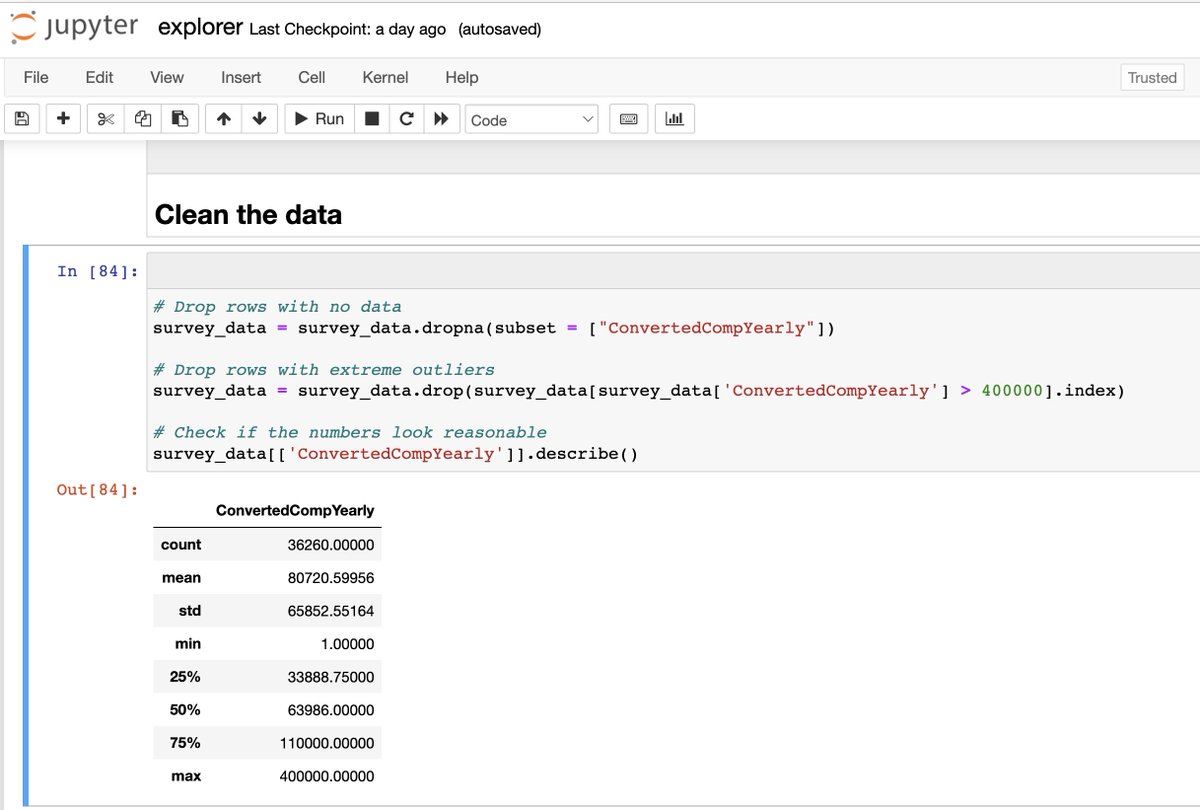Open the cell type dropdown showing Code
The image size is (1200, 810).
pos(532,120)
